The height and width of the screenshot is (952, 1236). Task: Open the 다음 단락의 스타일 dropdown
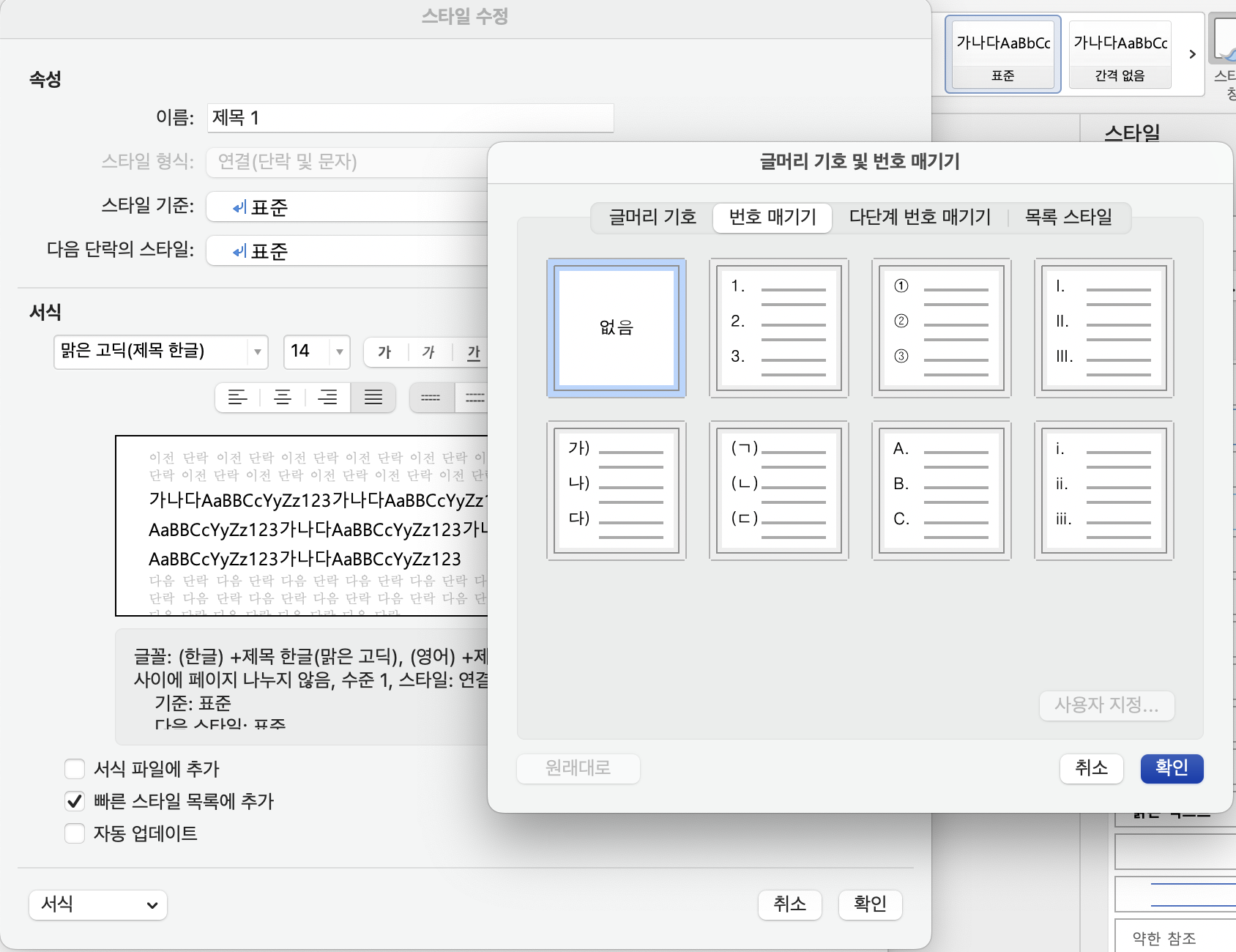[347, 251]
